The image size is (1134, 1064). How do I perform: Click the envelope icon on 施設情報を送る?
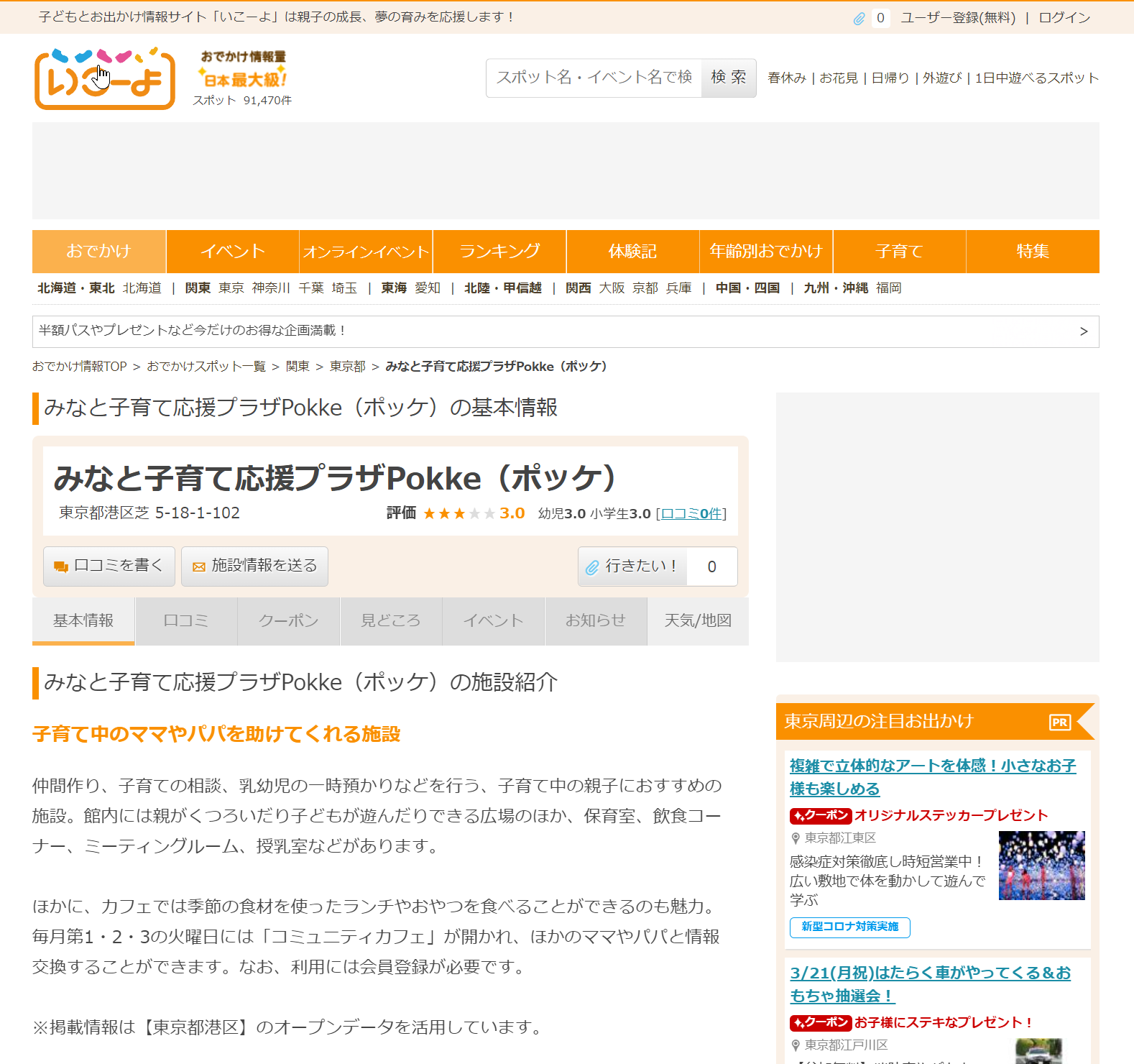coord(199,567)
